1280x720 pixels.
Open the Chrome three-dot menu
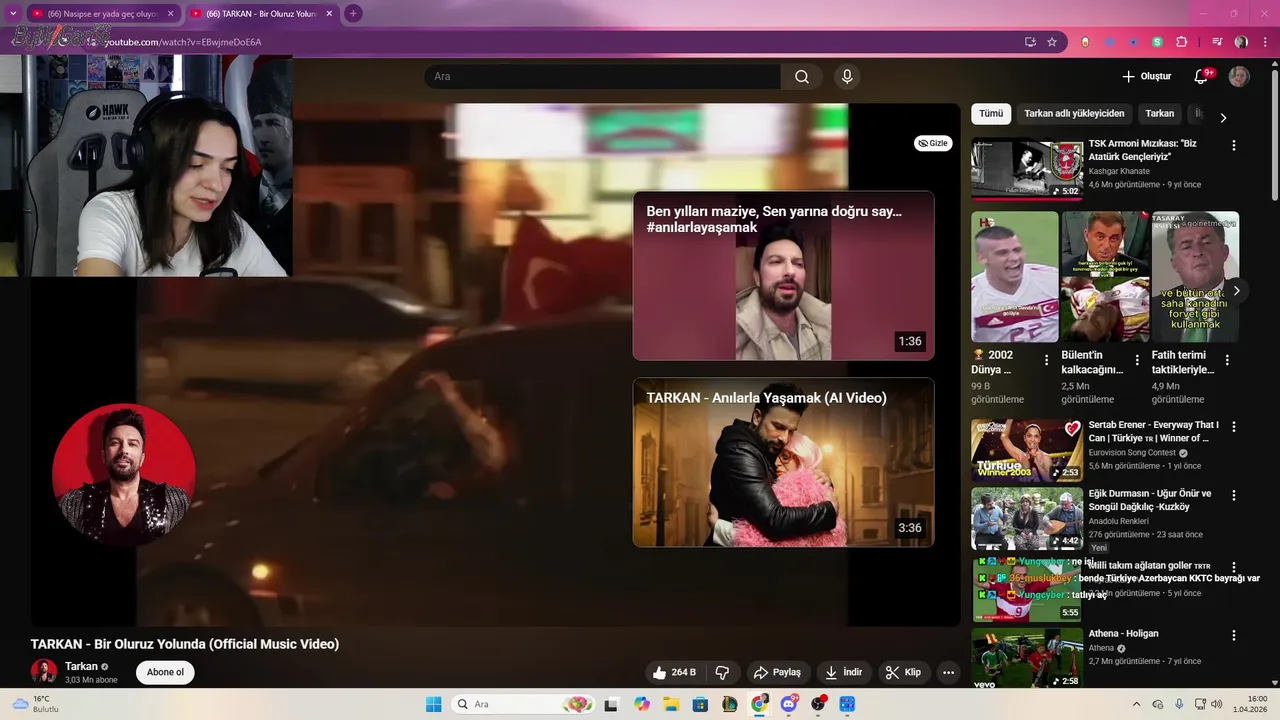pyautogui.click(x=1264, y=42)
